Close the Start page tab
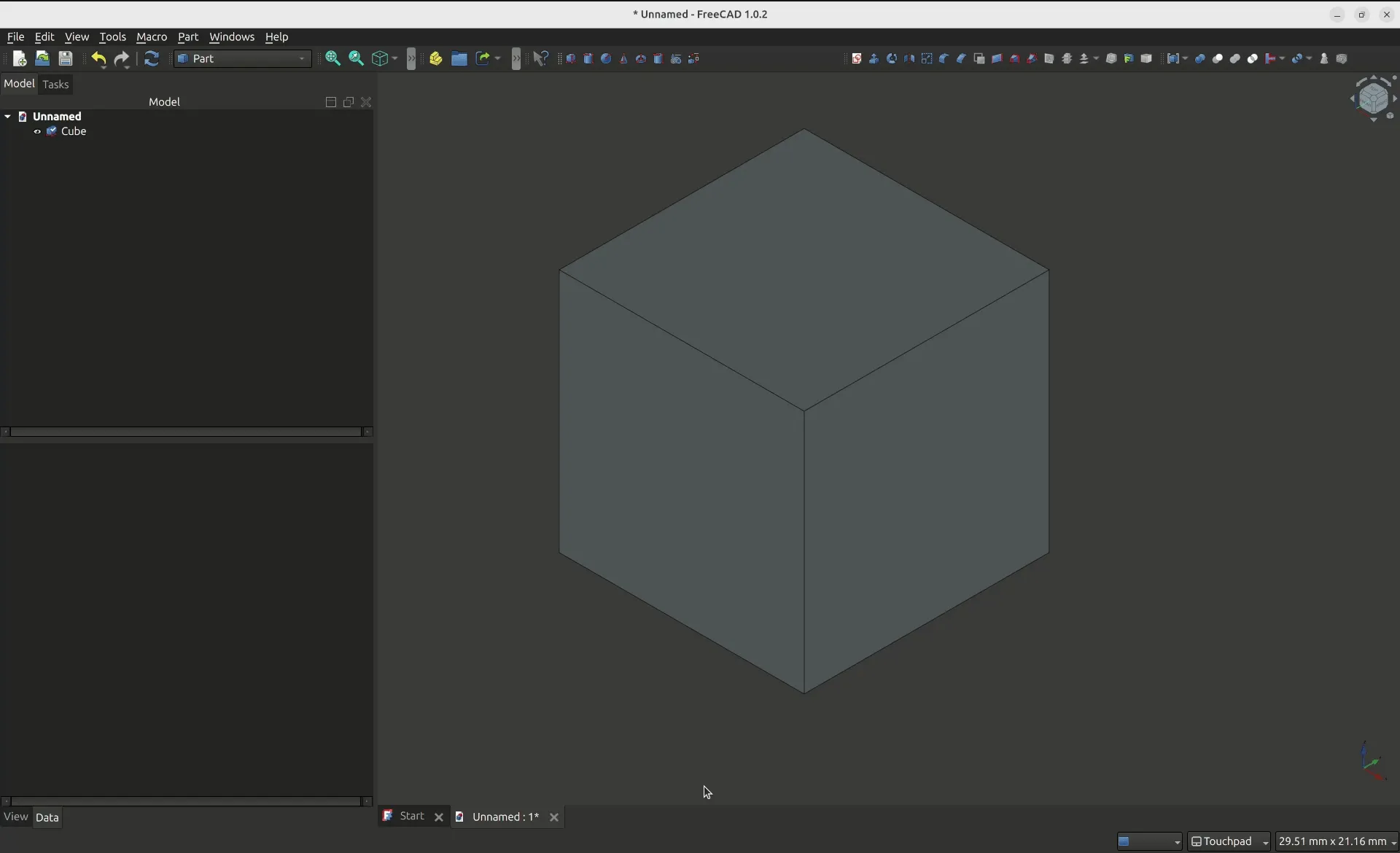This screenshot has height=853, width=1400. [438, 817]
